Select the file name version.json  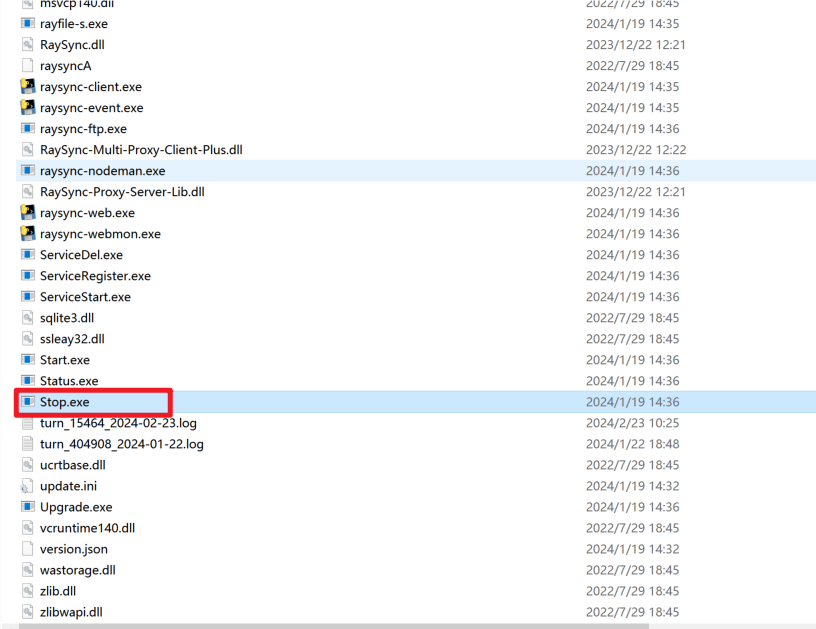click(x=74, y=549)
